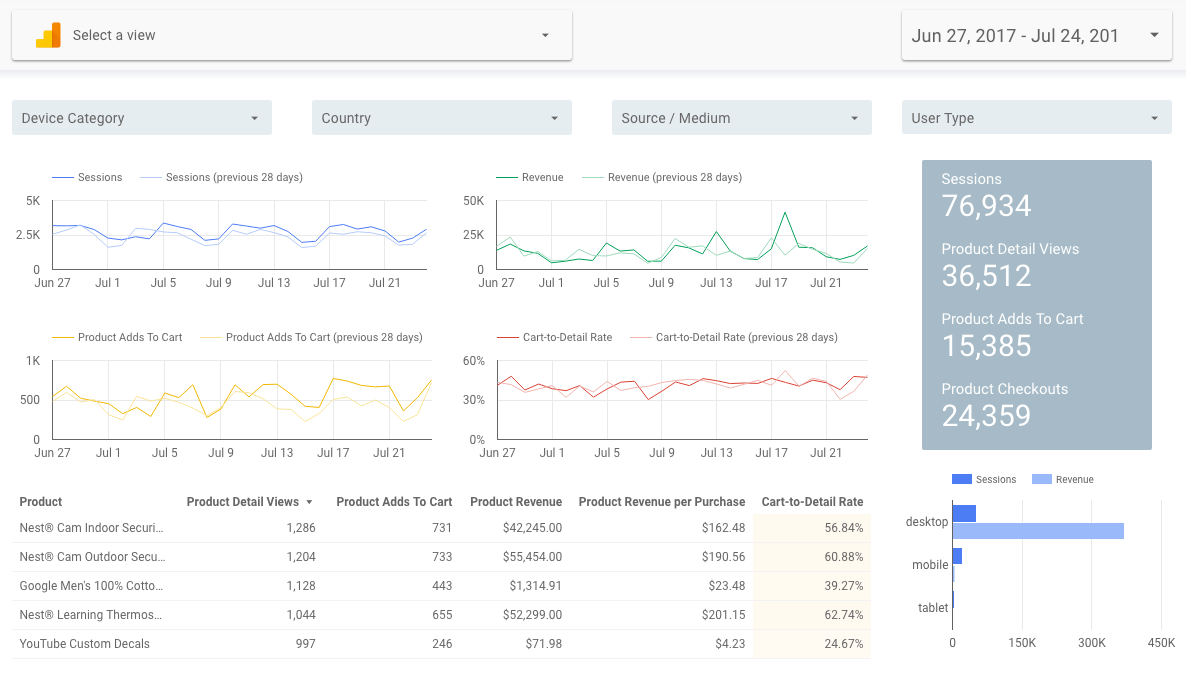Screen dimensions: 1186x675
Task: Expand the Device Category filter
Action: click(141, 118)
